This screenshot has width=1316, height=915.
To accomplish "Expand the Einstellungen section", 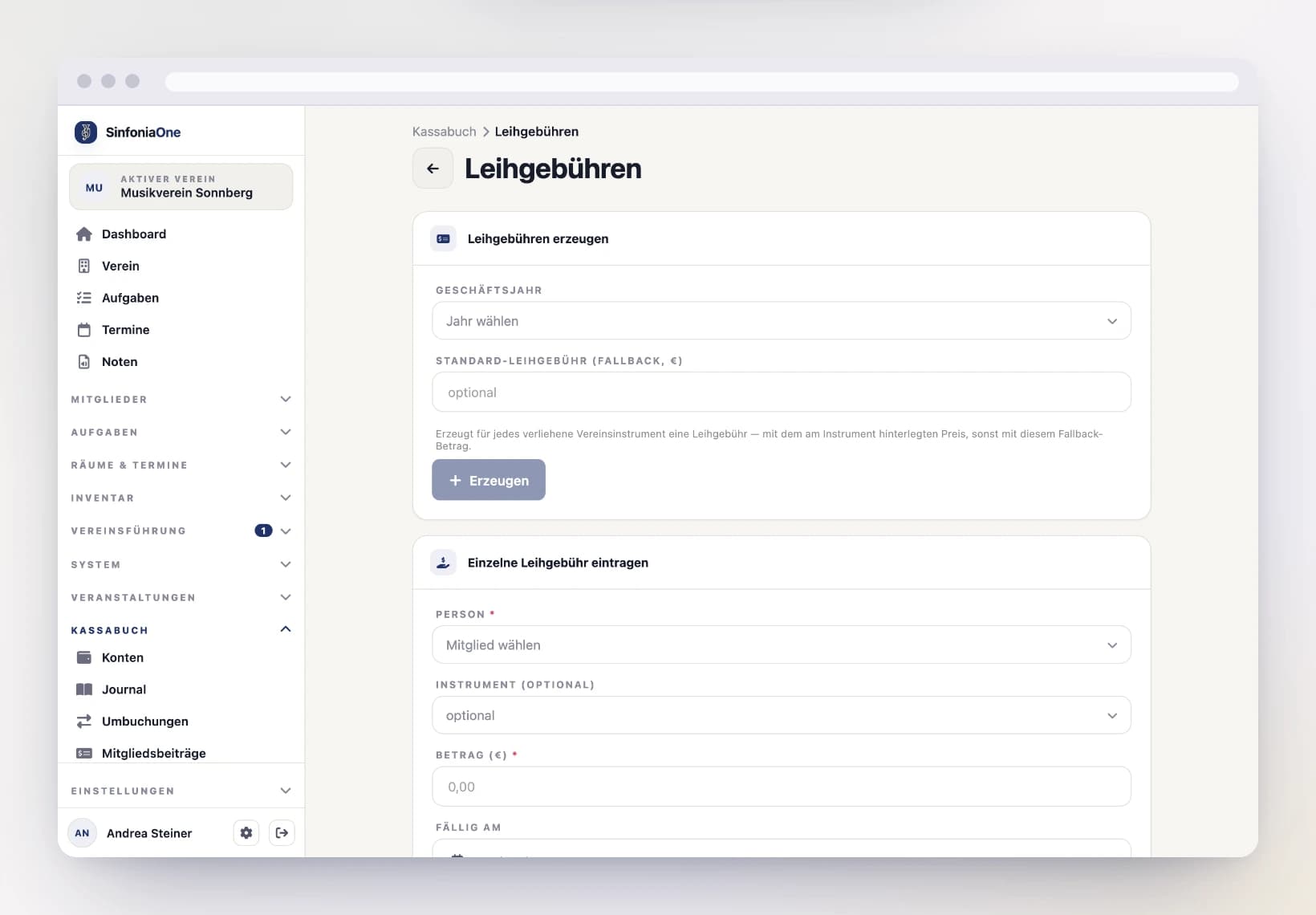I will [x=181, y=791].
